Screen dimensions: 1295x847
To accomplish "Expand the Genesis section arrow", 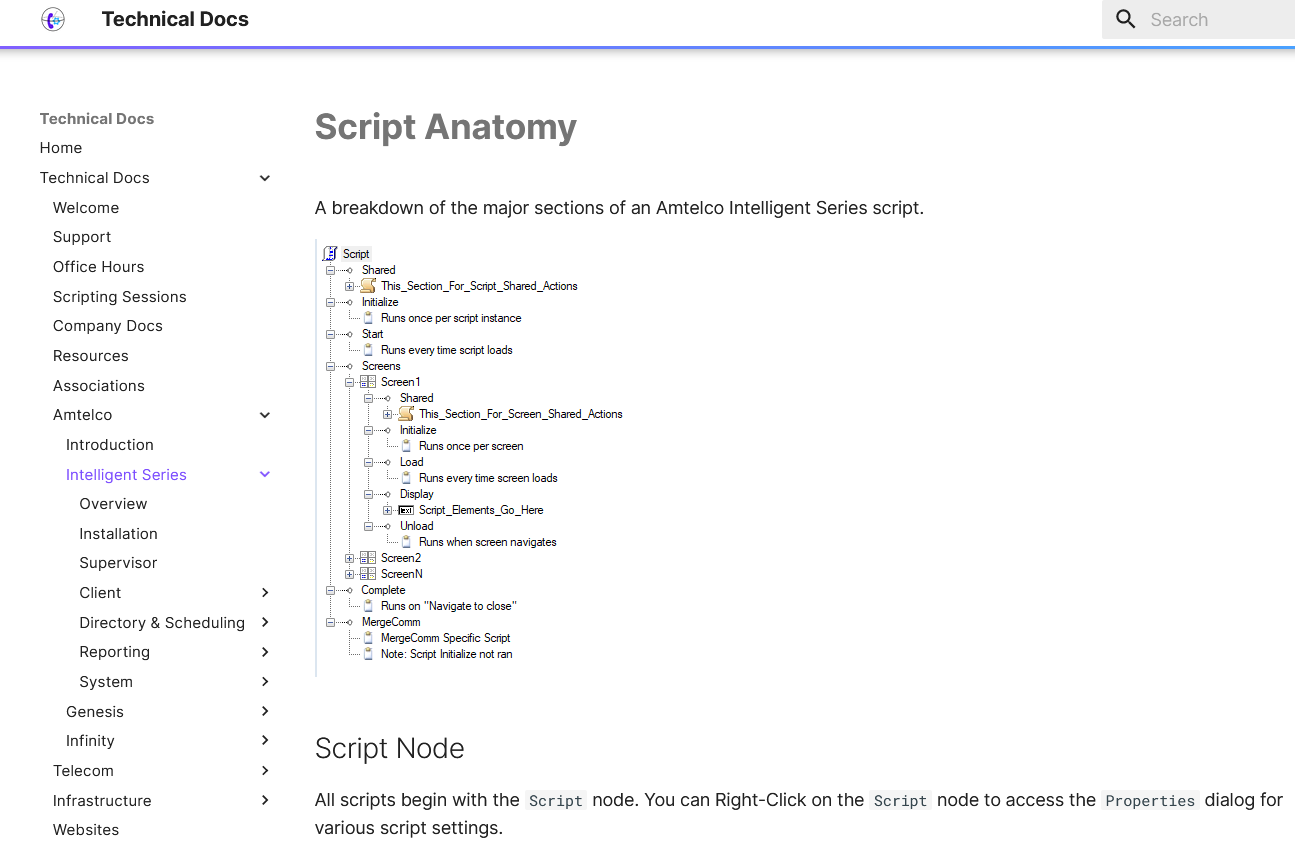I will (265, 711).
